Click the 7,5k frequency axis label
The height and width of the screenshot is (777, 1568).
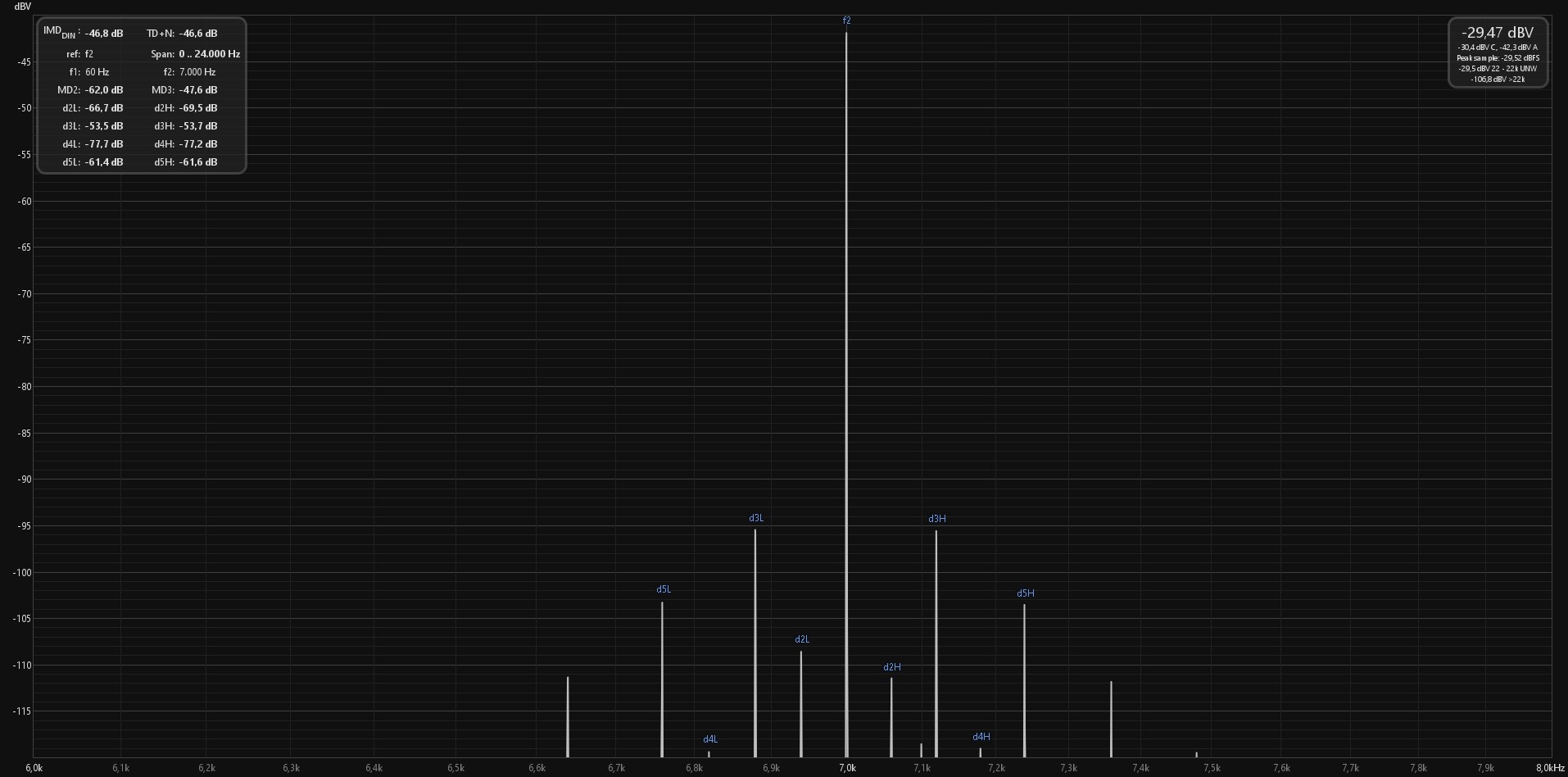pos(1212,768)
